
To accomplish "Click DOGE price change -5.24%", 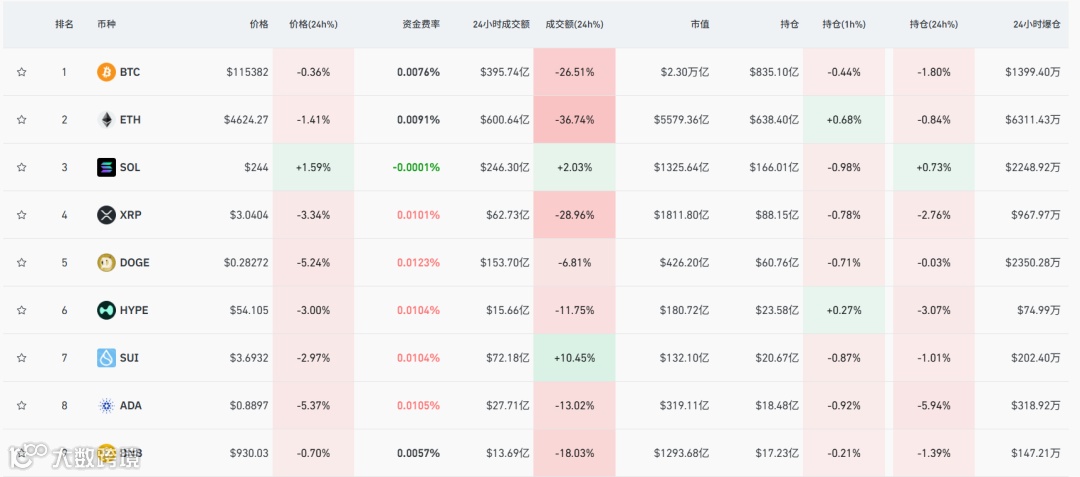I will (x=313, y=262).
